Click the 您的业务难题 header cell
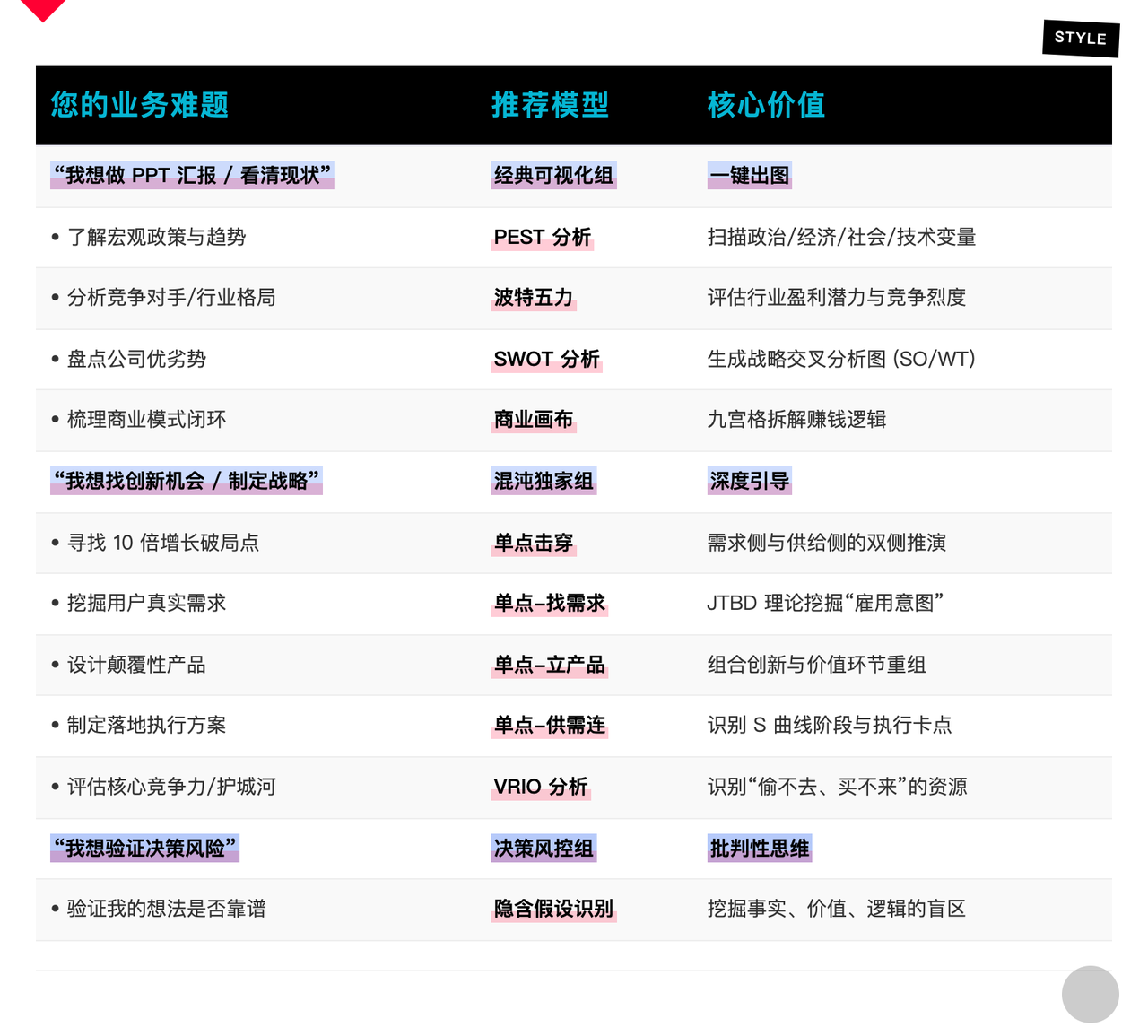Image resolution: width=1148 pixels, height=1036 pixels. (x=139, y=105)
